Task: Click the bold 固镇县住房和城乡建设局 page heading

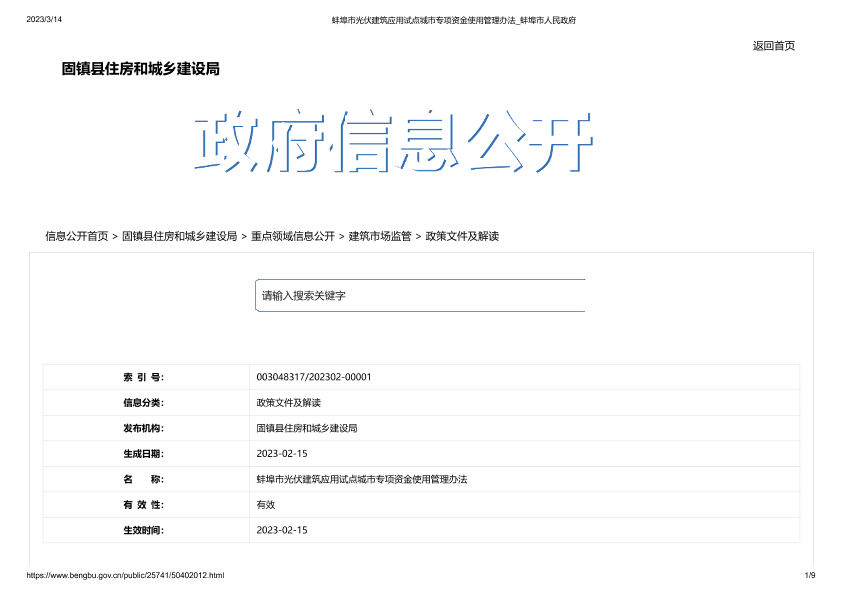Action: (141, 69)
